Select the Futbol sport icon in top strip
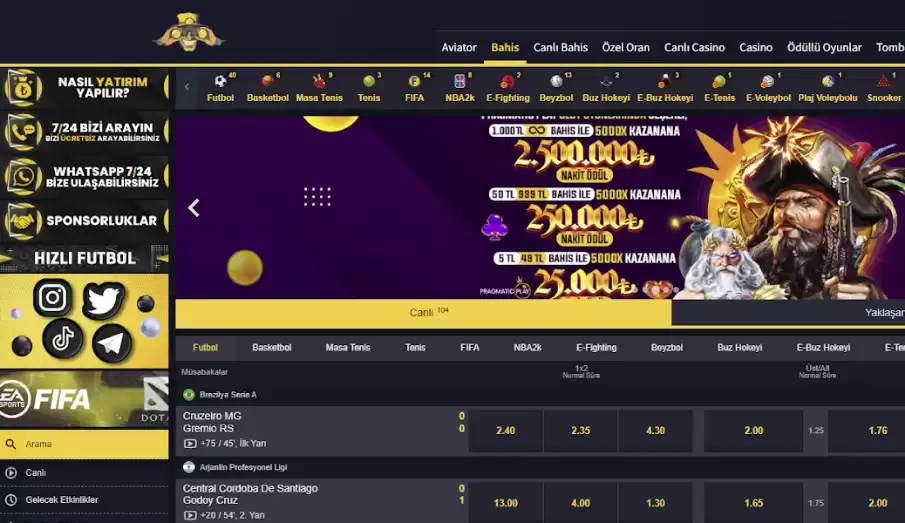 coord(220,88)
